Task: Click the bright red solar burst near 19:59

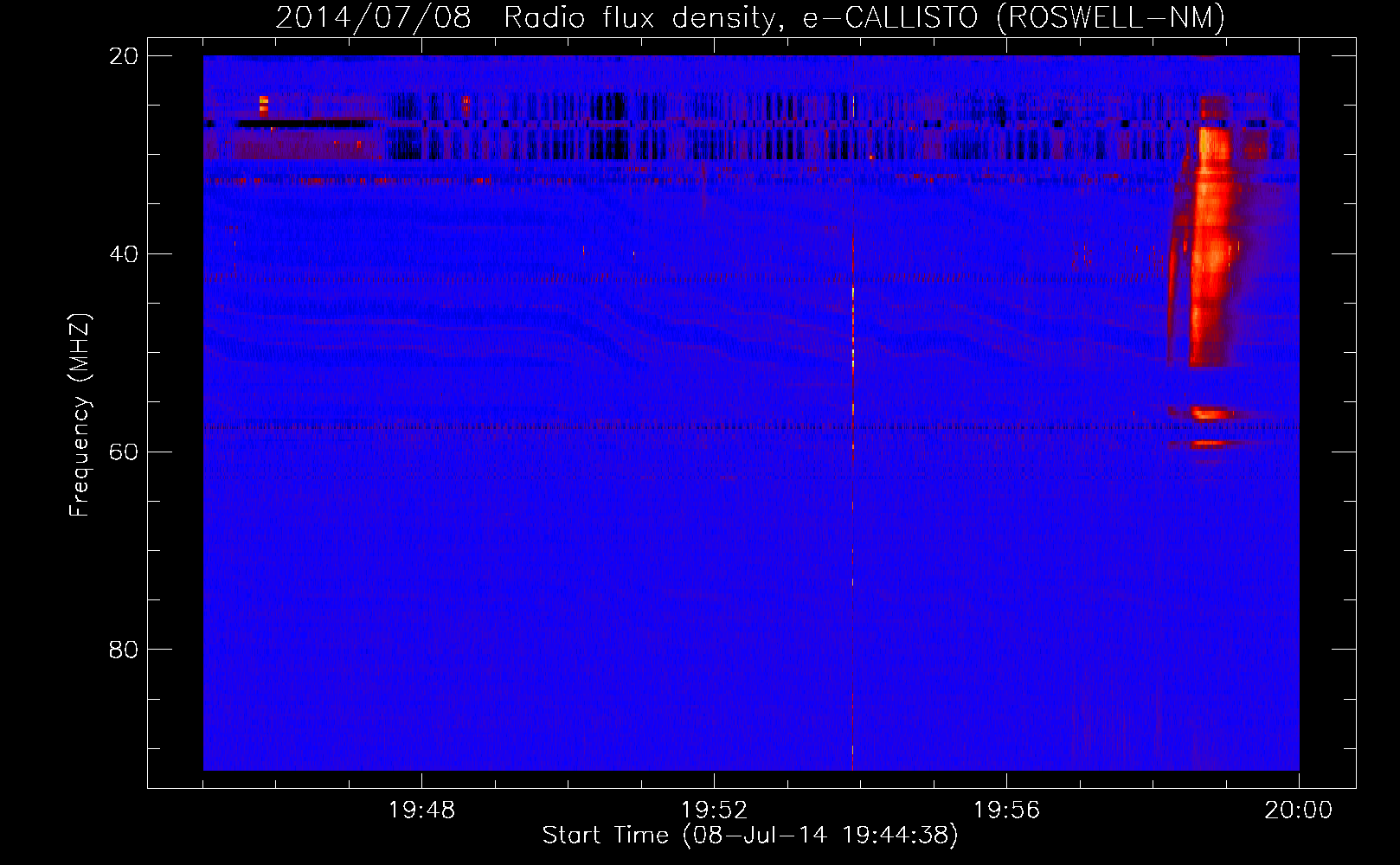Action: pyautogui.click(x=1210, y=247)
